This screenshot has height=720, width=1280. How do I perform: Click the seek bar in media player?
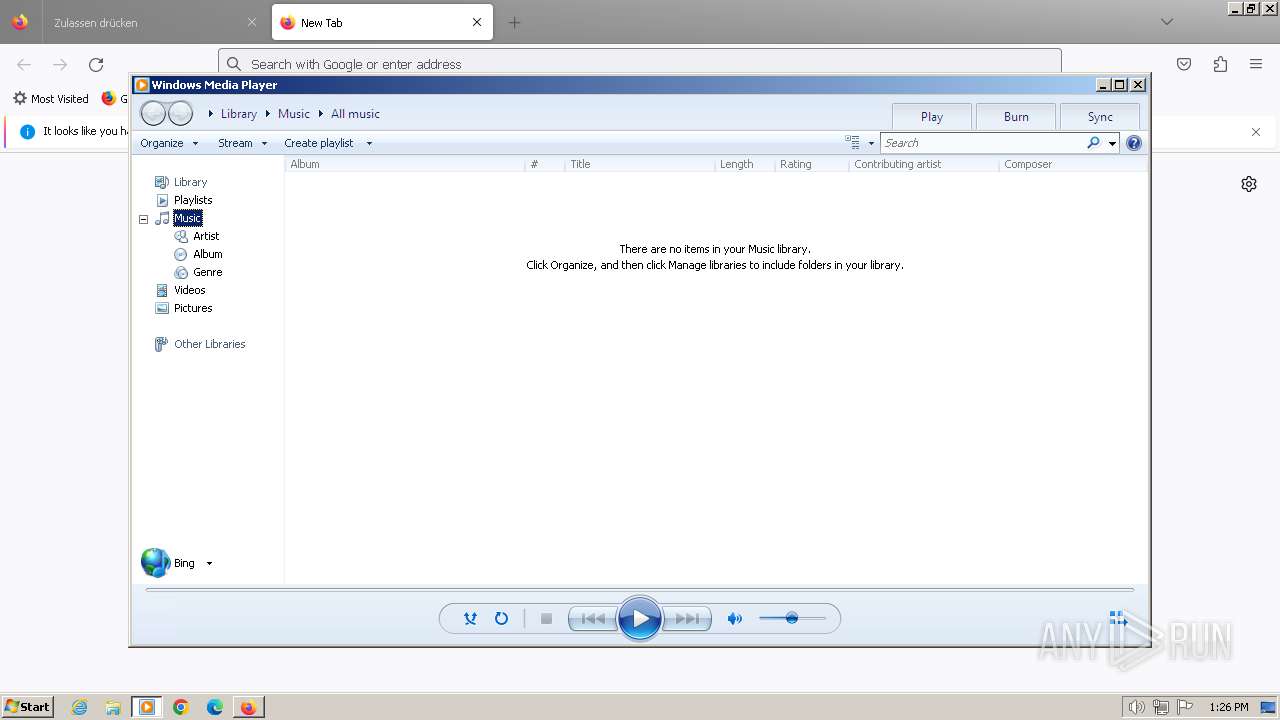640,590
